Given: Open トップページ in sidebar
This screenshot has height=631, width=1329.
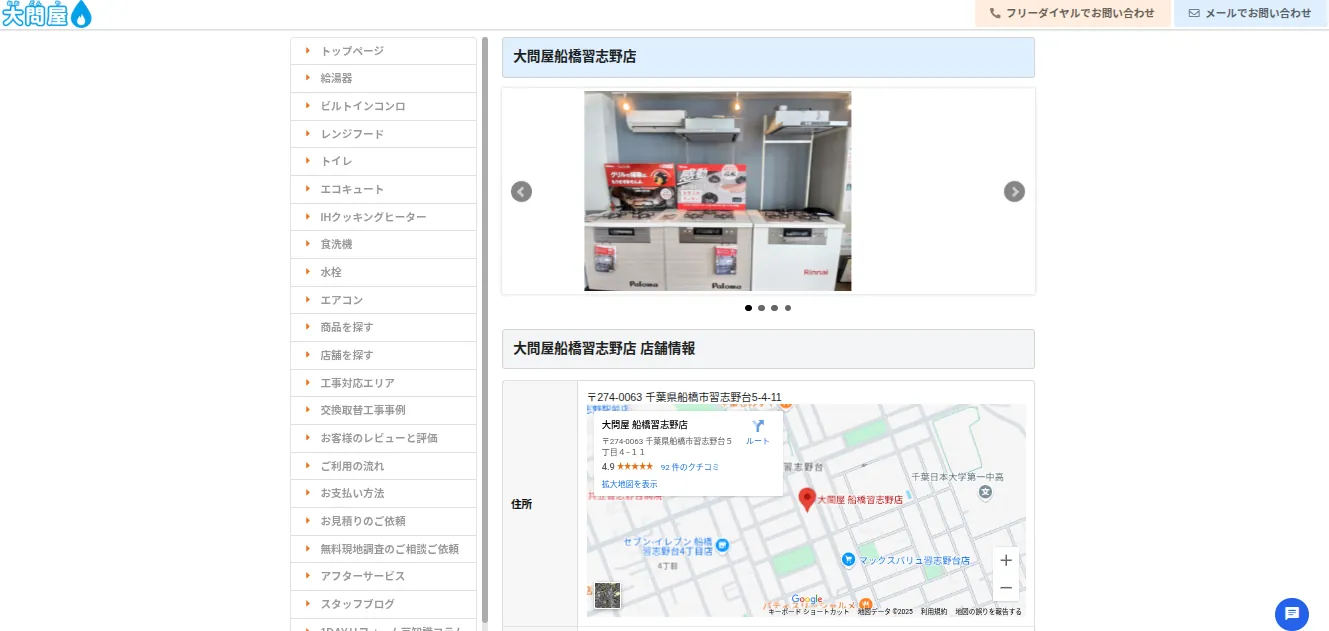Looking at the screenshot, I should coord(383,51).
